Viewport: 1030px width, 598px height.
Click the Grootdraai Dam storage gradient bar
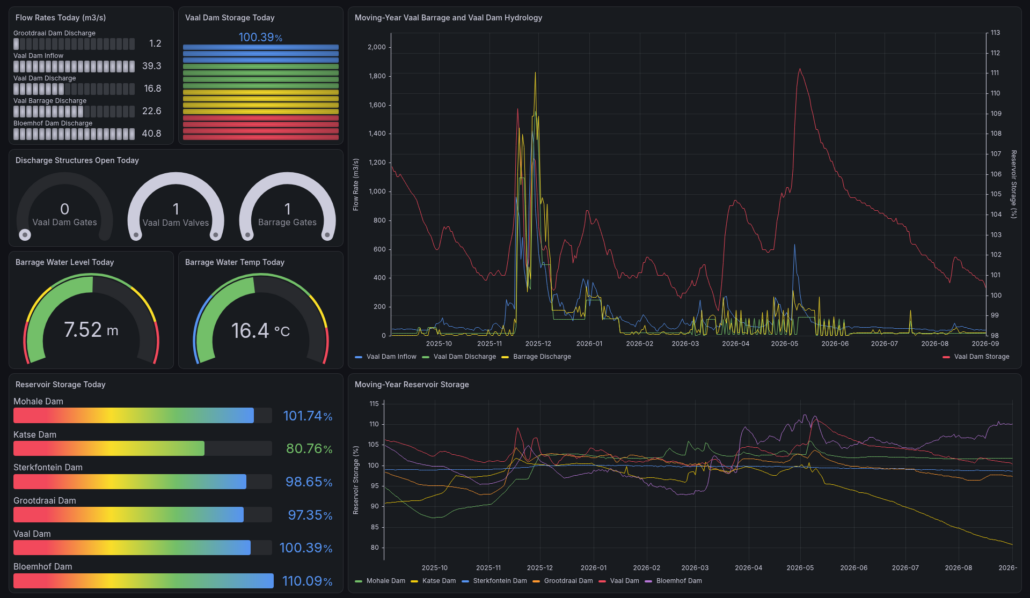[143, 515]
